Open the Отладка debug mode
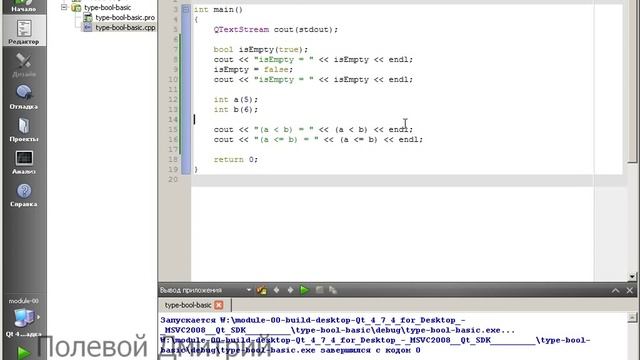This screenshot has width=640, height=360. (24, 97)
